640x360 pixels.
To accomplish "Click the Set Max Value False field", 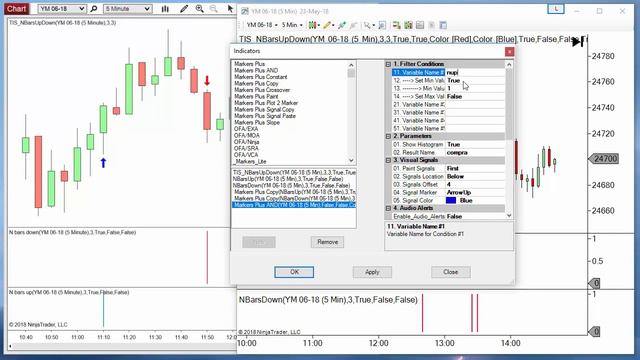I will click(x=475, y=96).
